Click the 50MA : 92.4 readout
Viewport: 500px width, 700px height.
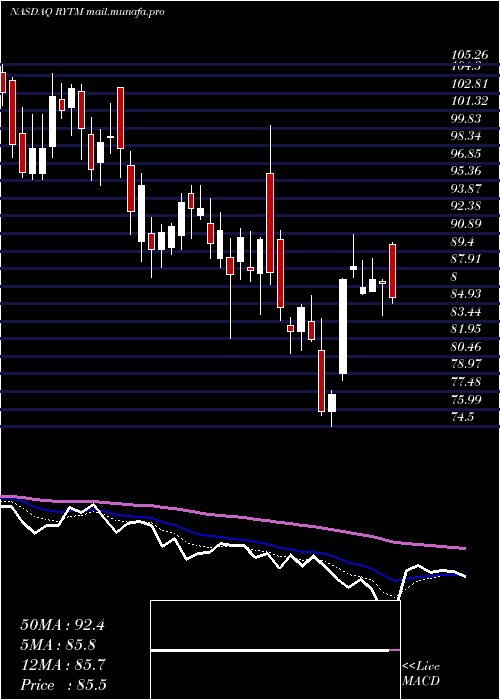click(x=62, y=625)
